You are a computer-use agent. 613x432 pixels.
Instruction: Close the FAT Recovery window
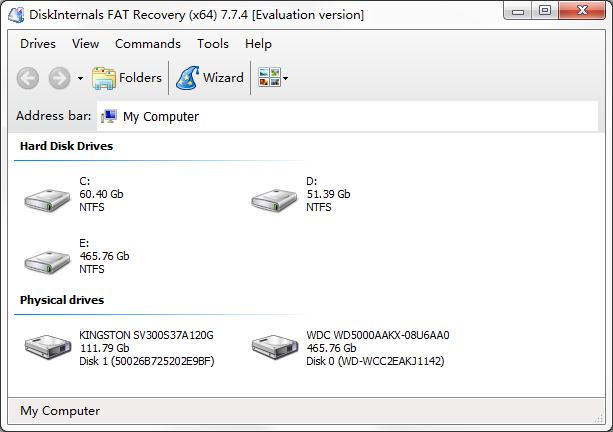[582, 11]
